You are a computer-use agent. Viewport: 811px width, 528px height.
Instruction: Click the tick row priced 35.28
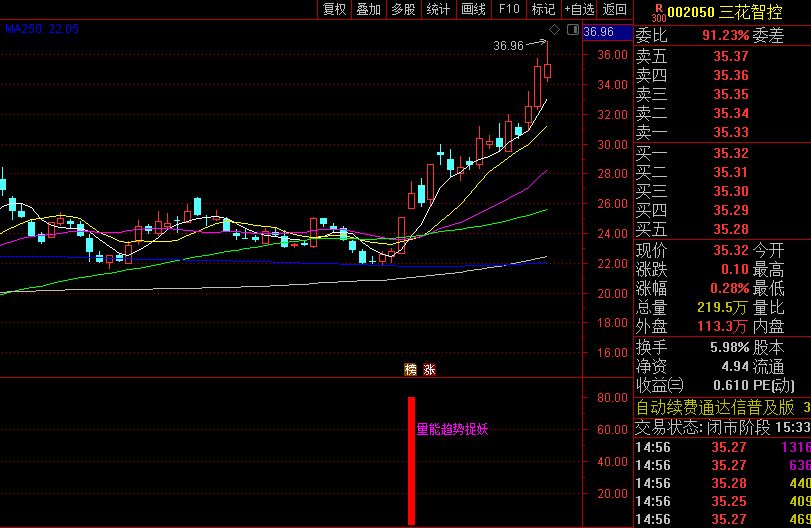723,484
